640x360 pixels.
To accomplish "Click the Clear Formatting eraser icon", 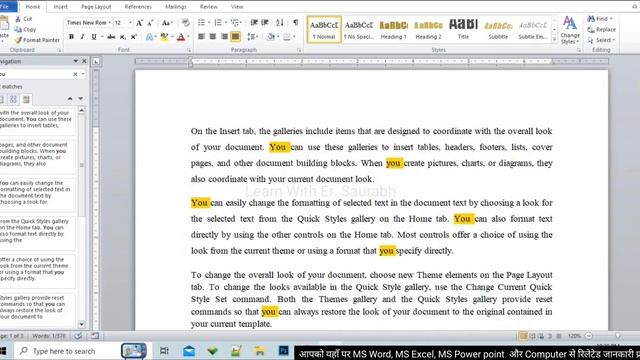I will tap(185, 23).
